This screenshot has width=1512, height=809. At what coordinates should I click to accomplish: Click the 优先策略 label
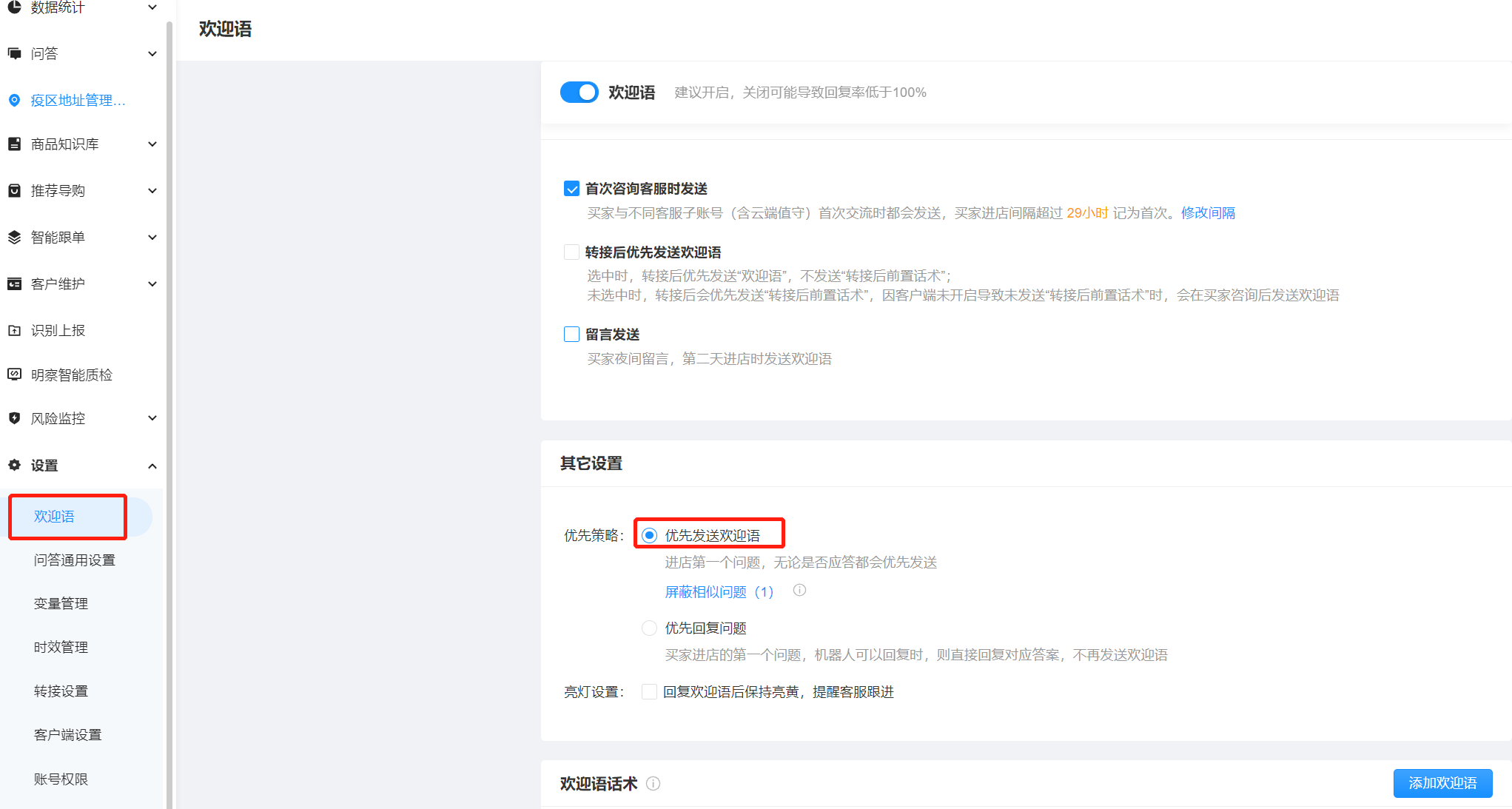(594, 536)
